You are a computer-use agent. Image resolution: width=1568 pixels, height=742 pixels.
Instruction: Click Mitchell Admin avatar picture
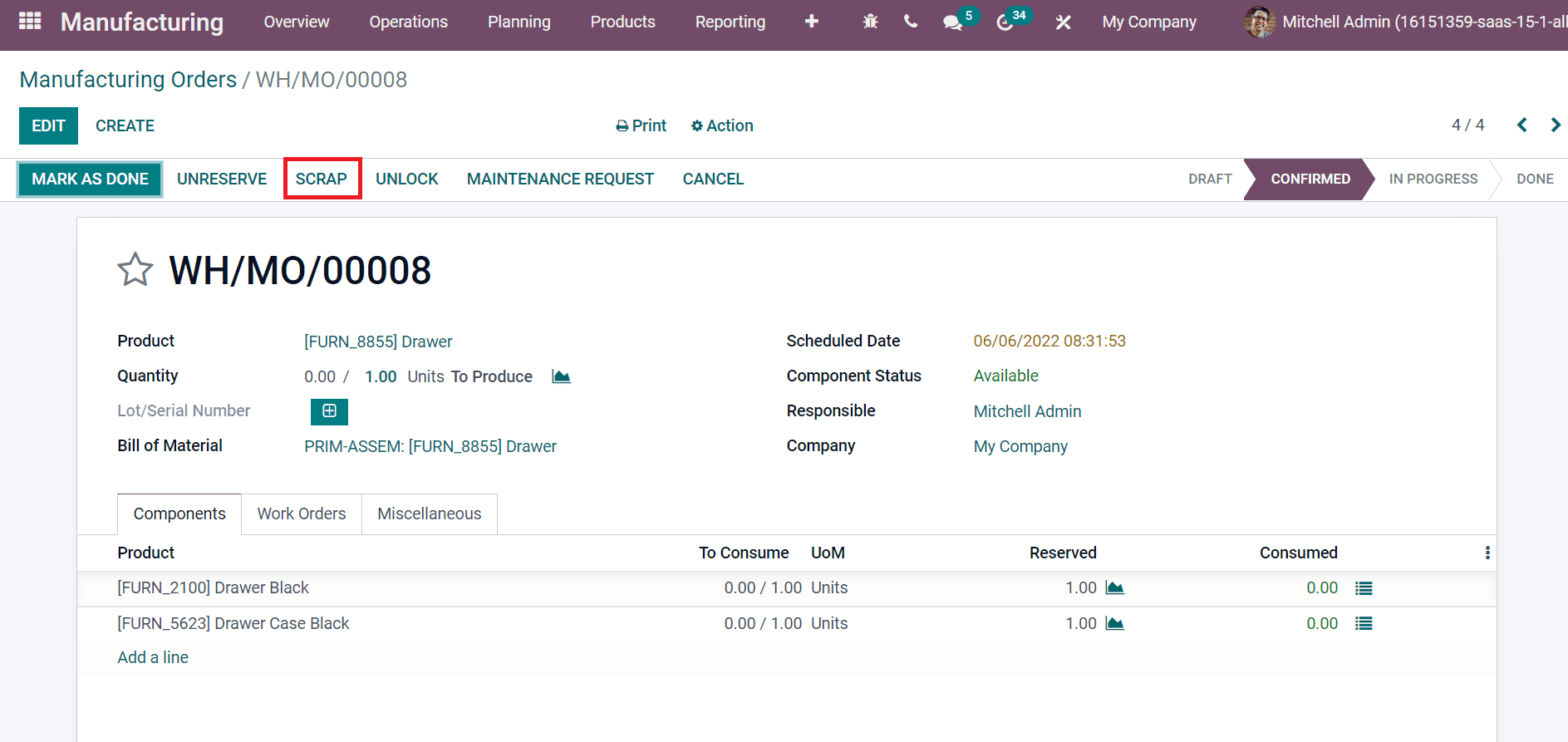coord(1260,22)
